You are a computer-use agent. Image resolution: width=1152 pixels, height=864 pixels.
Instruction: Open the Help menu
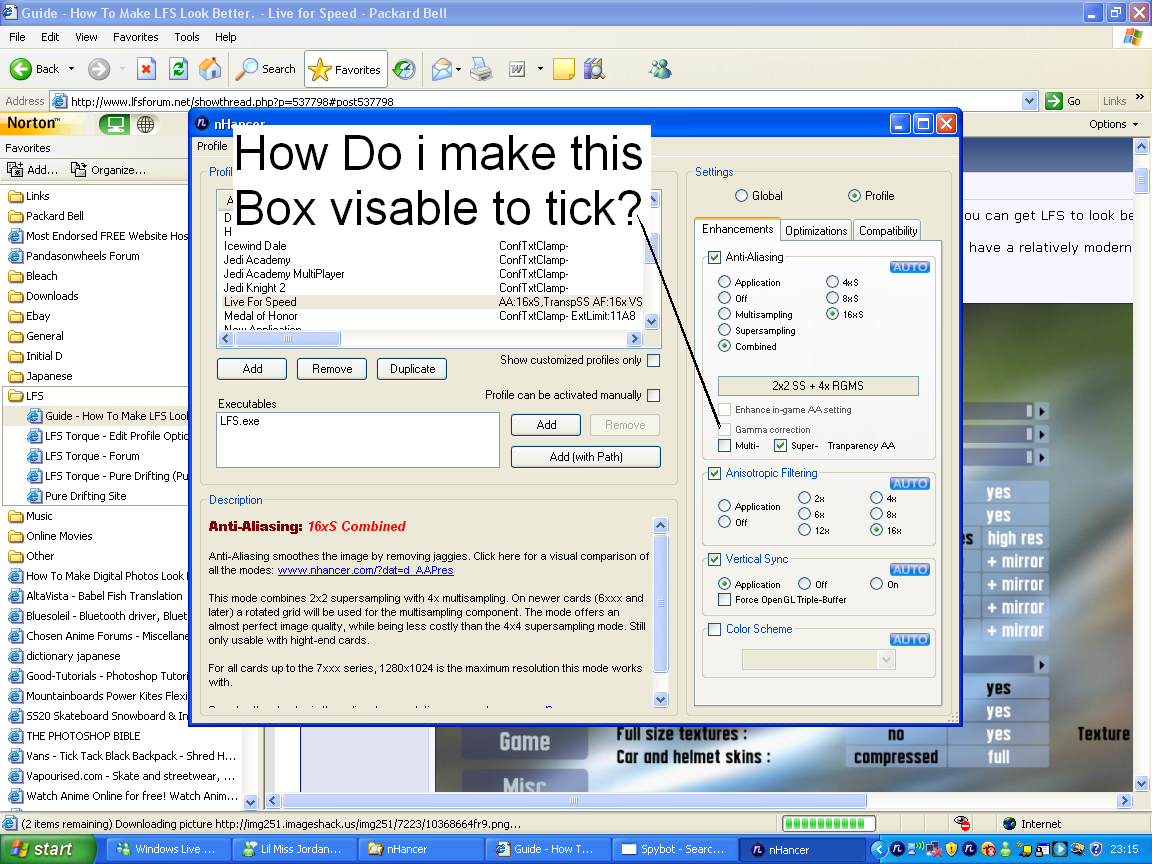226,37
